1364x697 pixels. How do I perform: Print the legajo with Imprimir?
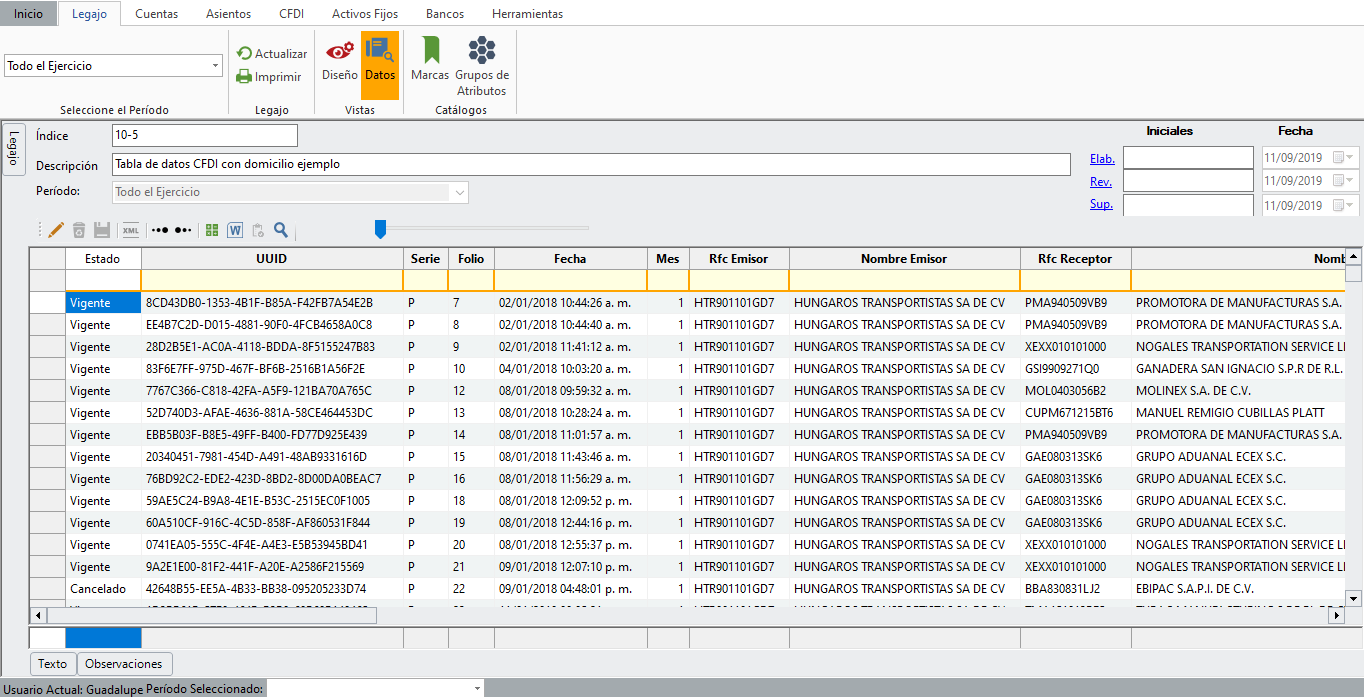(x=269, y=77)
